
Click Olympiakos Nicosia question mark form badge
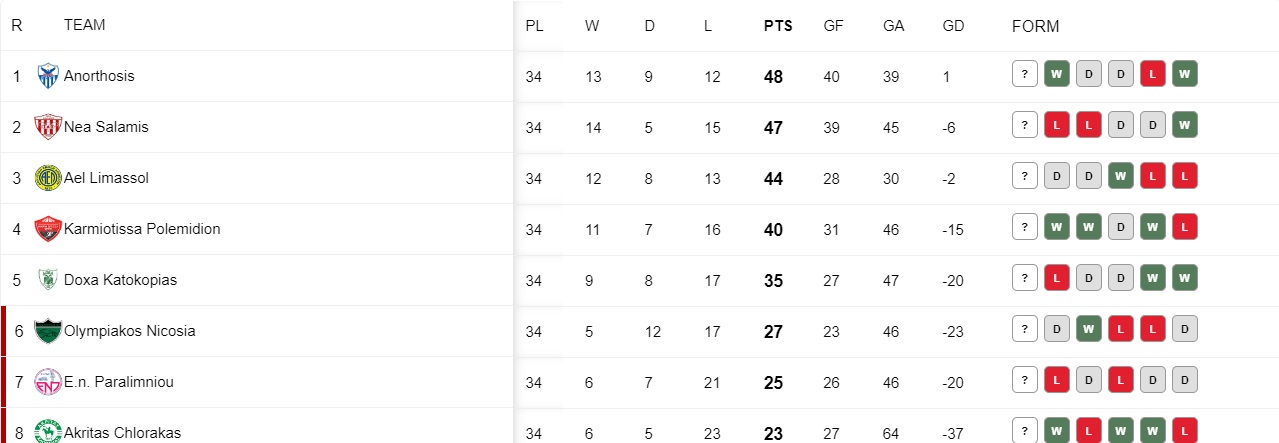click(x=1024, y=329)
